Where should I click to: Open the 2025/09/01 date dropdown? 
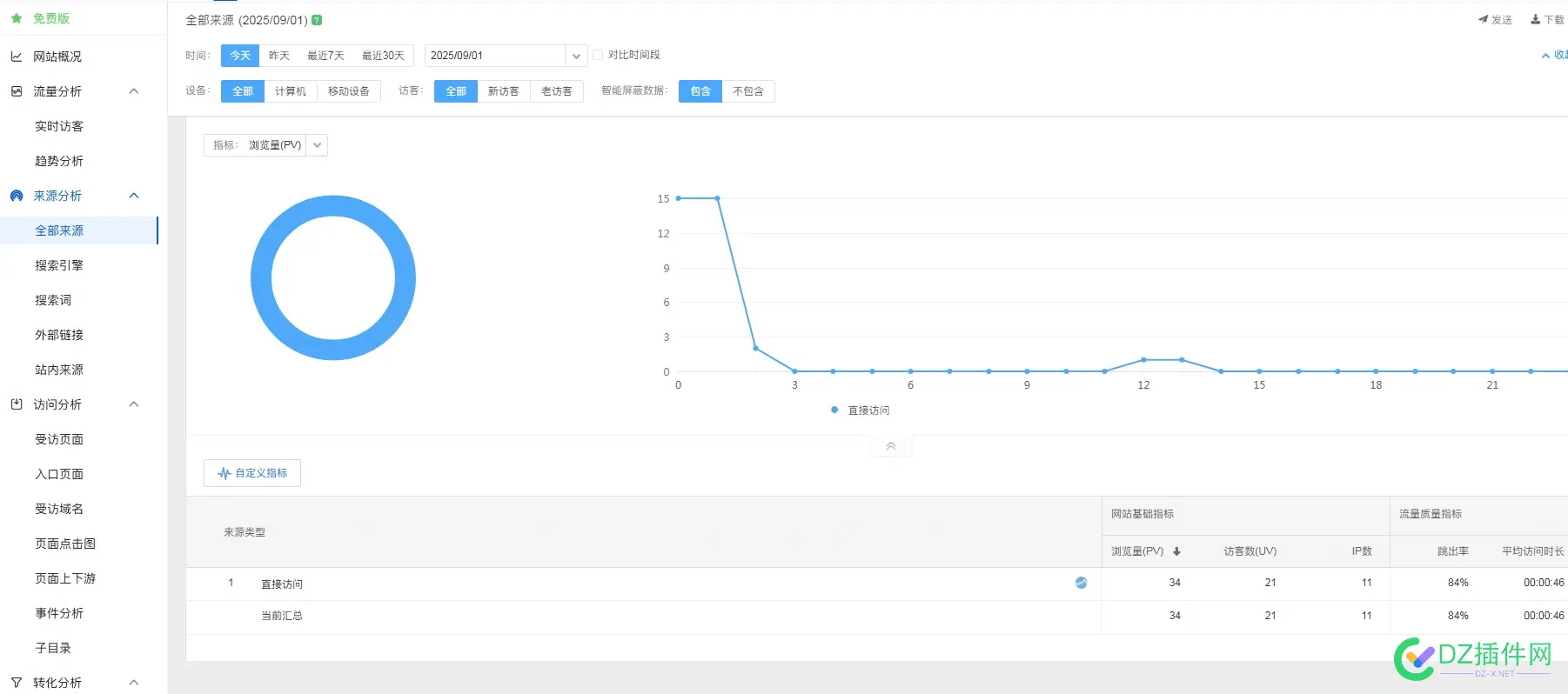pos(575,56)
